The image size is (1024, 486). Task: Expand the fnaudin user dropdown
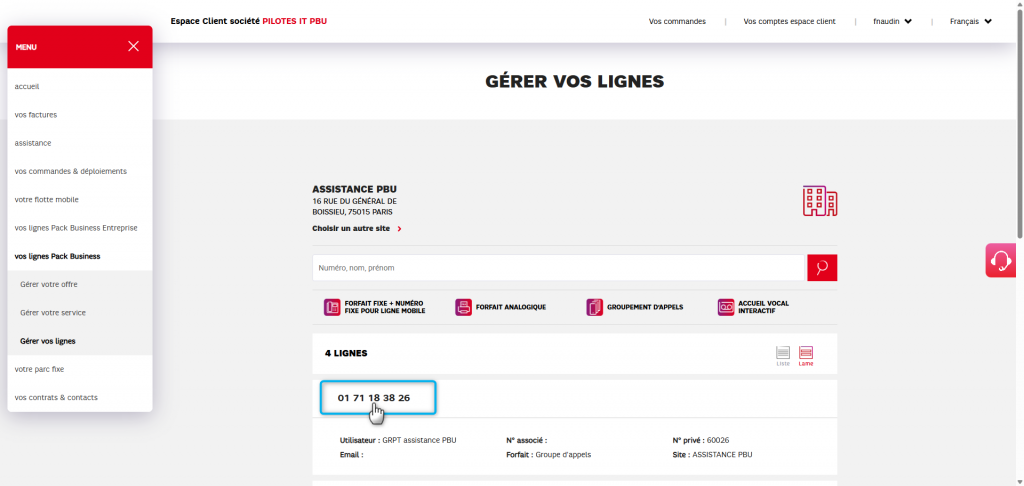tap(892, 22)
